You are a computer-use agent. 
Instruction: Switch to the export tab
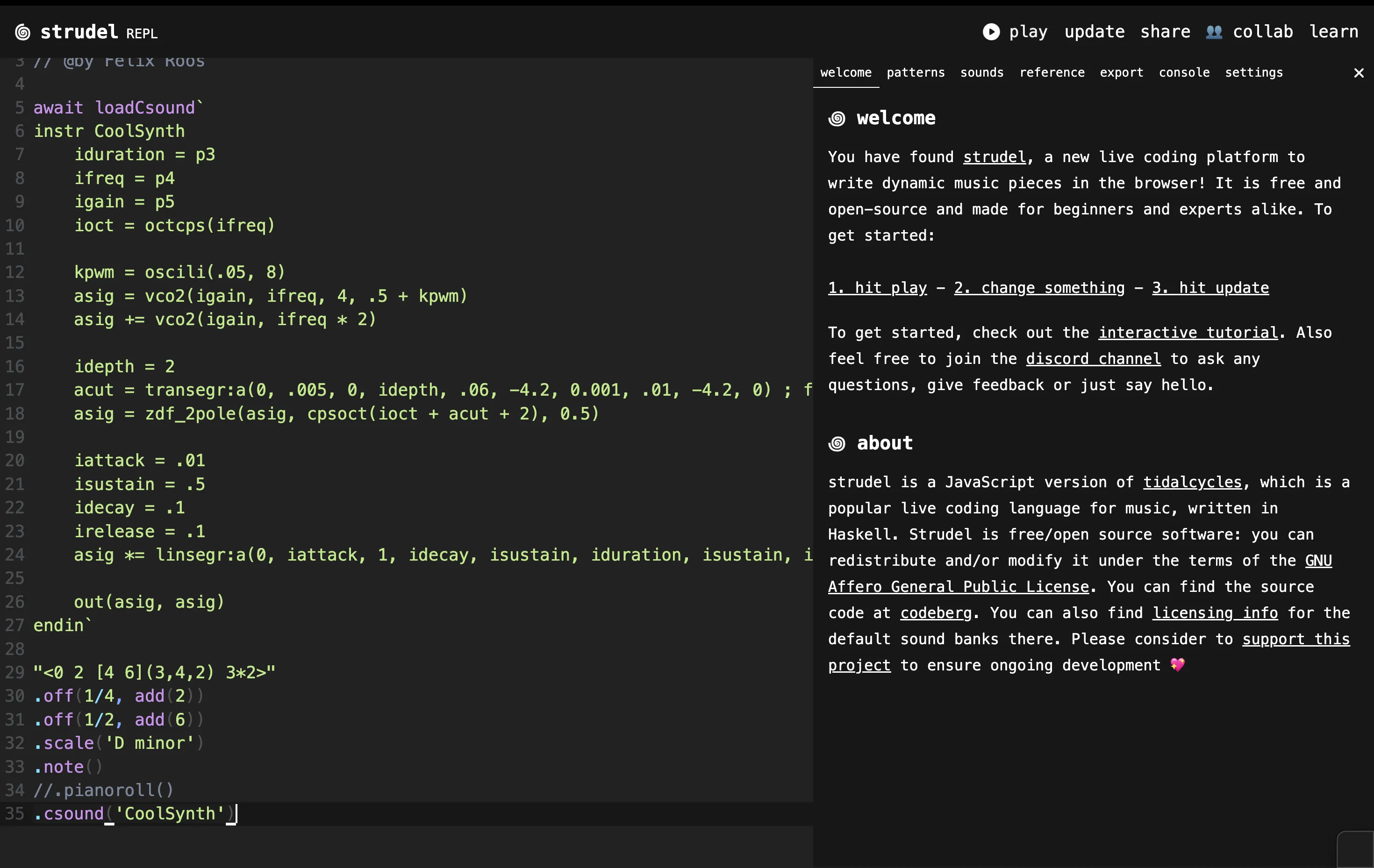(x=1121, y=72)
